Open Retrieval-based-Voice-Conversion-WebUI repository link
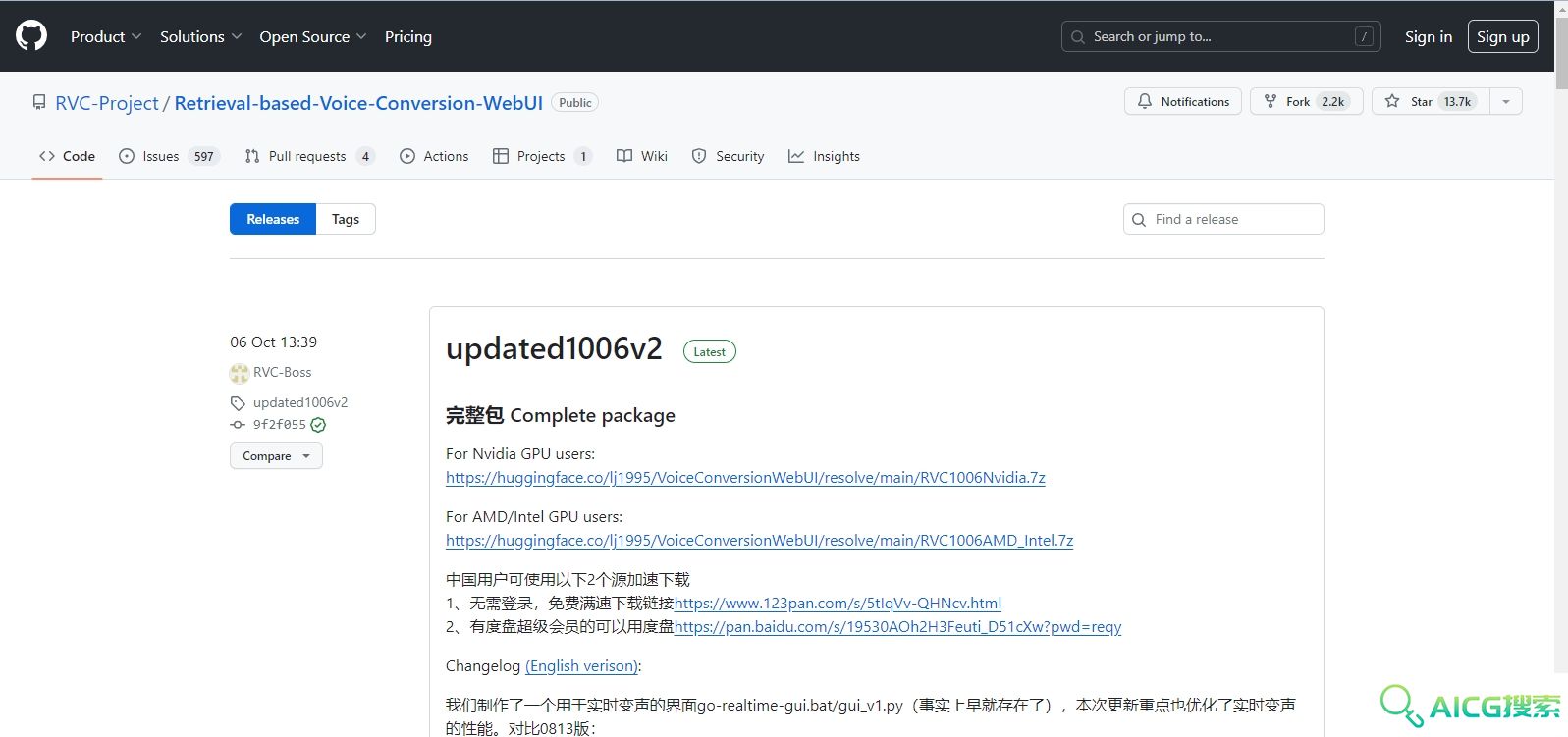Viewport: 1568px width, 737px height. [x=358, y=103]
